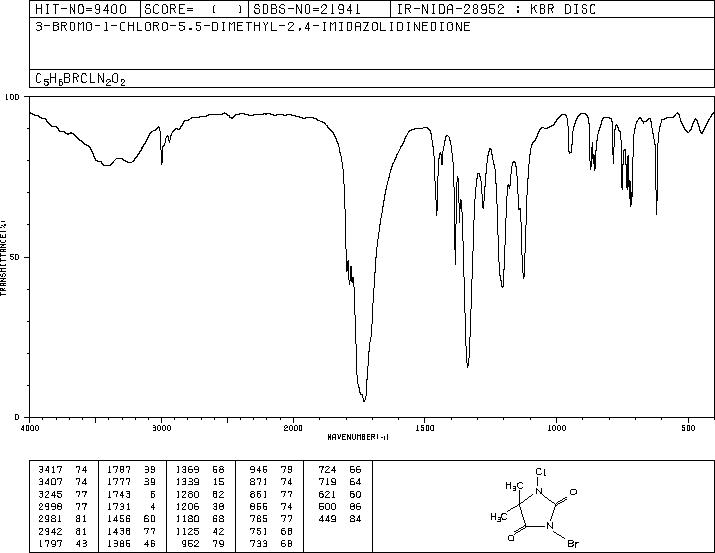Select peak value 1787 in the table
Viewport: 715px width, 553px height.
tap(119, 469)
